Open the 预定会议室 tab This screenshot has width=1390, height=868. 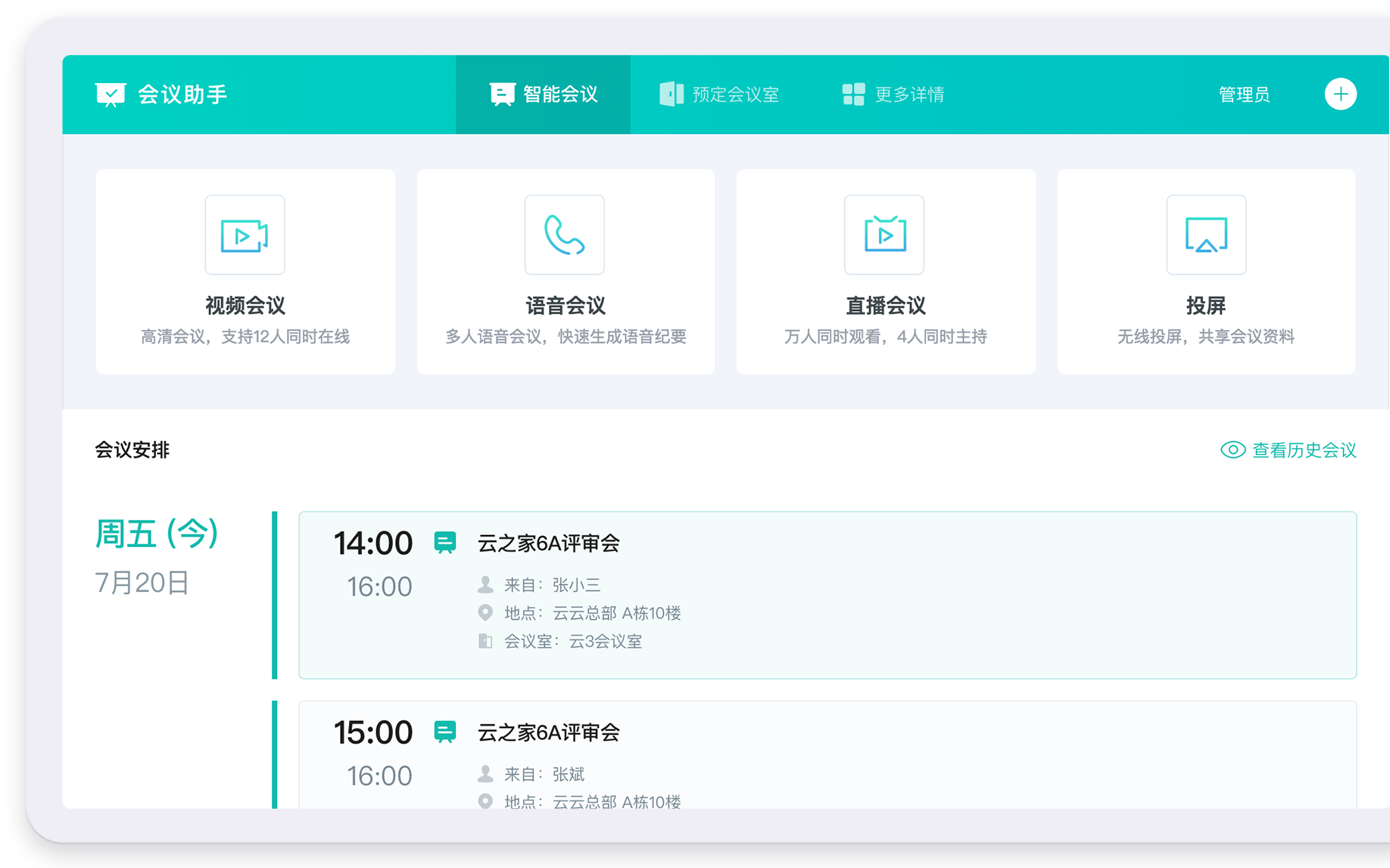pyautogui.click(x=719, y=95)
